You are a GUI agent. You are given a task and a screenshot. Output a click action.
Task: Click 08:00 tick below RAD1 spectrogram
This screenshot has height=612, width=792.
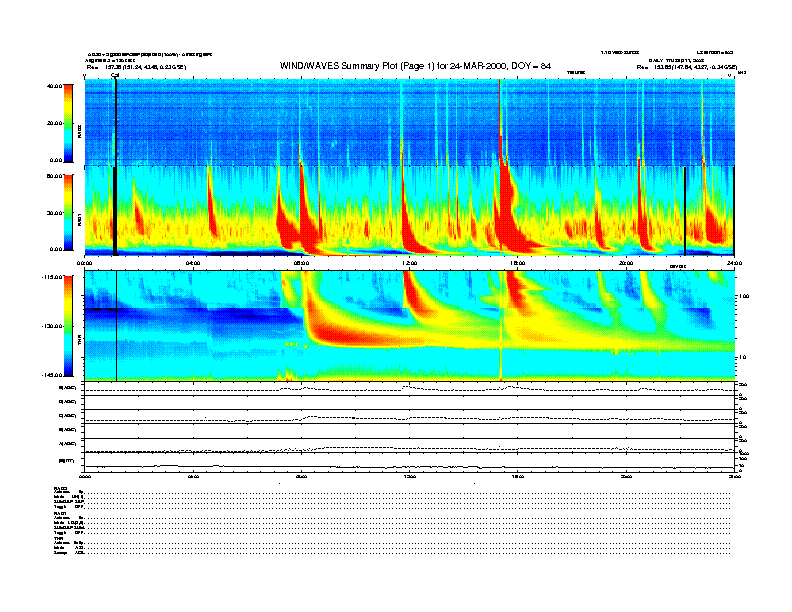[x=301, y=263]
